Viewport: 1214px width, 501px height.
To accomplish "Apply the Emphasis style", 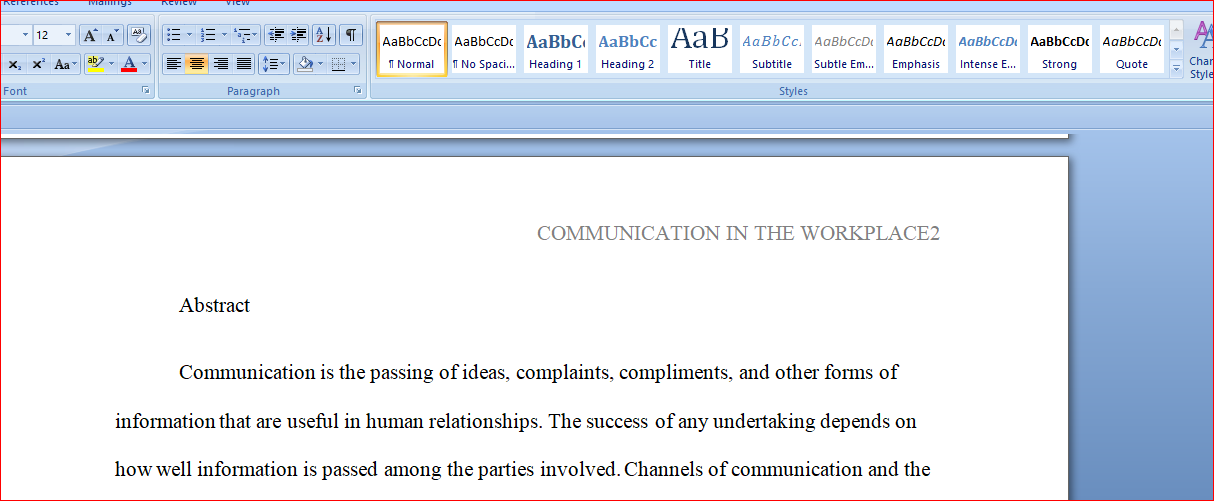I will point(916,49).
